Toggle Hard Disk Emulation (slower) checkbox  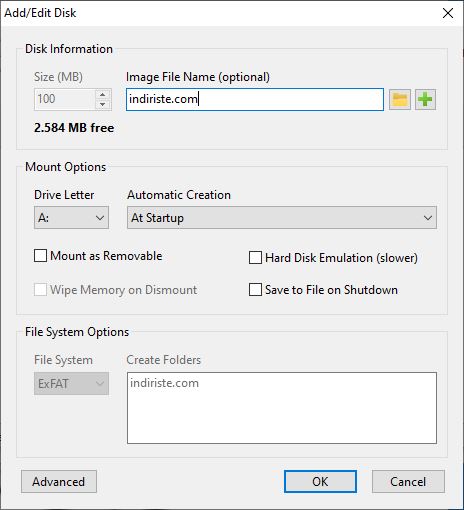255,258
